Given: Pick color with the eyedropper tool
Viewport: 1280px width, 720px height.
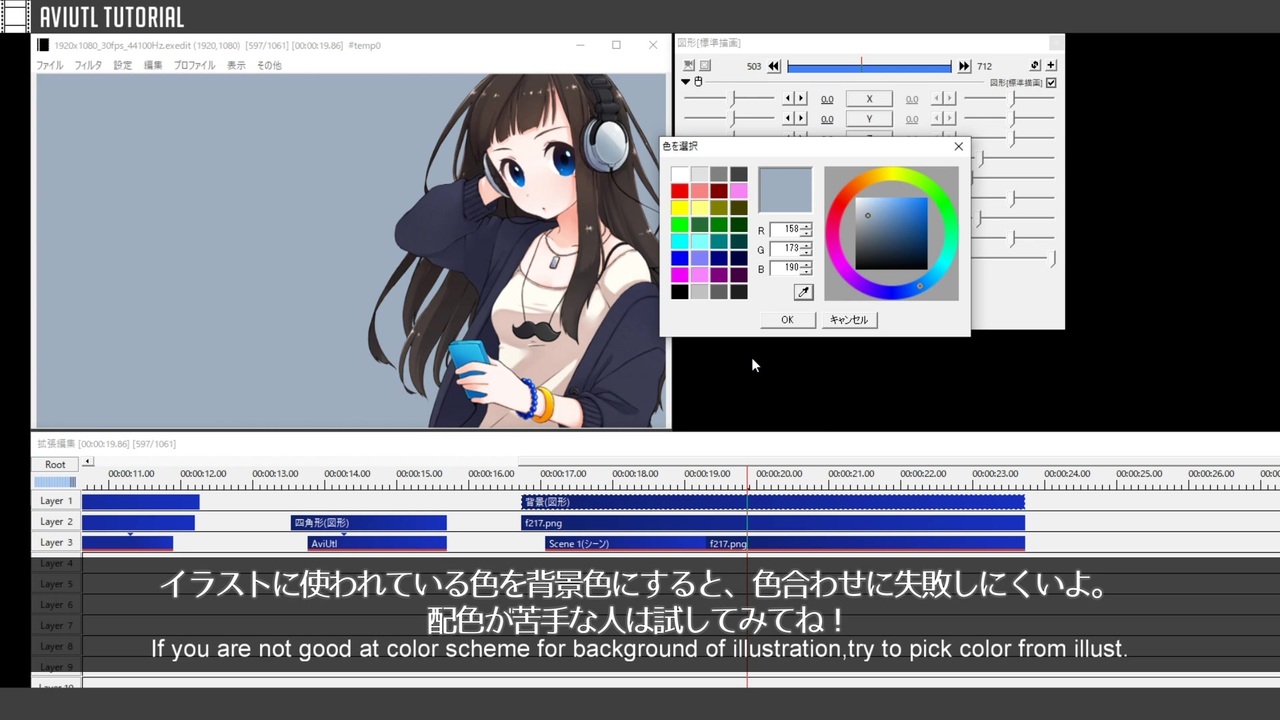Looking at the screenshot, I should point(803,292).
